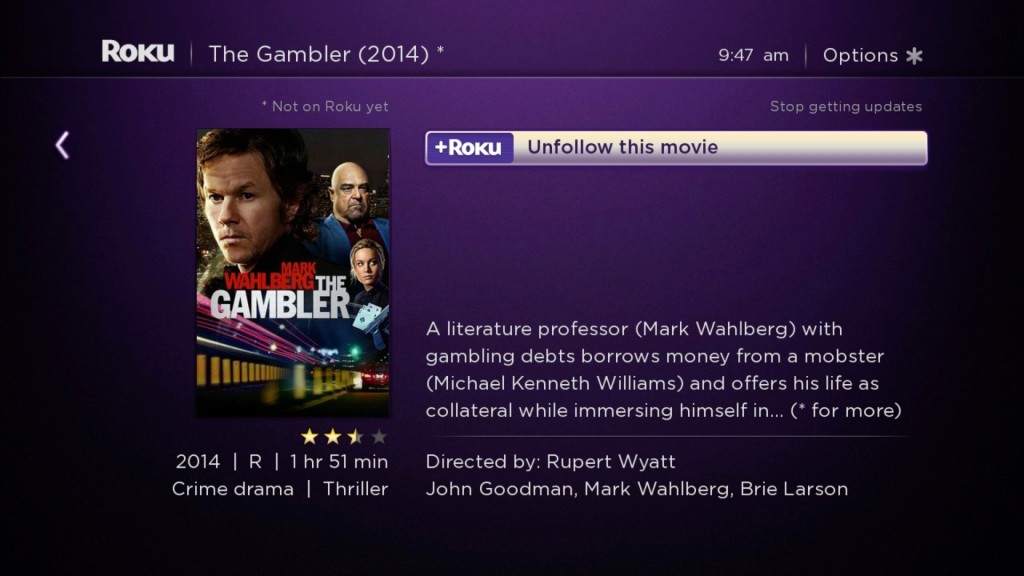Click the Roku logo in the header
This screenshot has height=576, width=1024.
[138, 52]
